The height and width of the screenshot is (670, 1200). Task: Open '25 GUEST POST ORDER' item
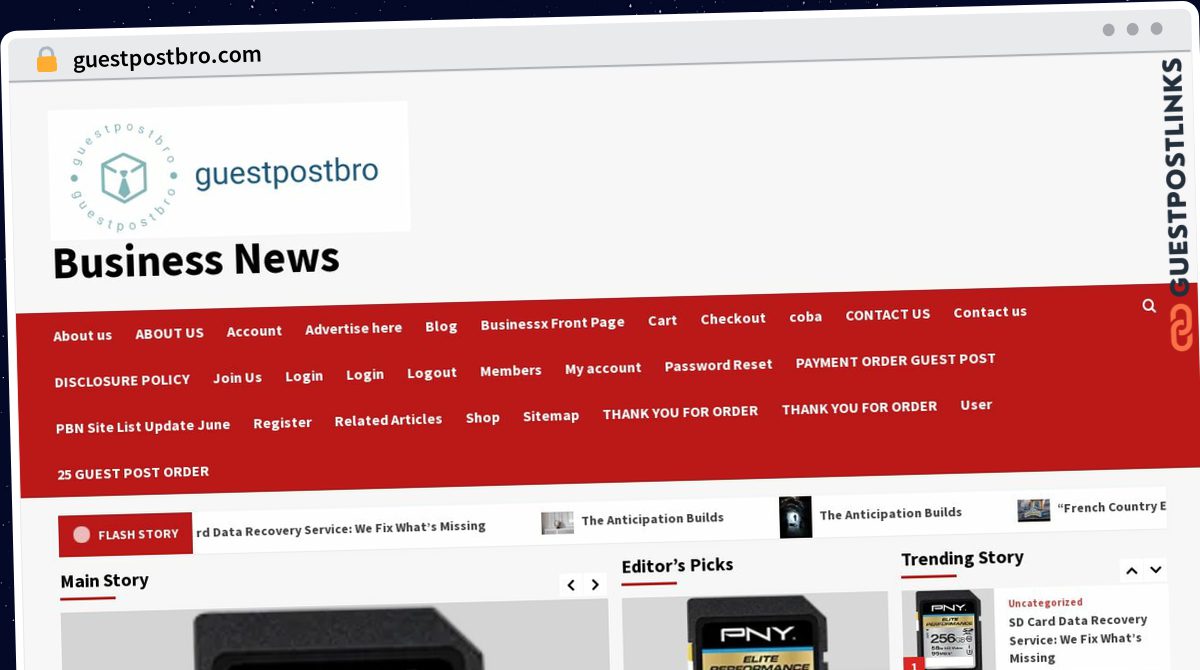pos(133,473)
